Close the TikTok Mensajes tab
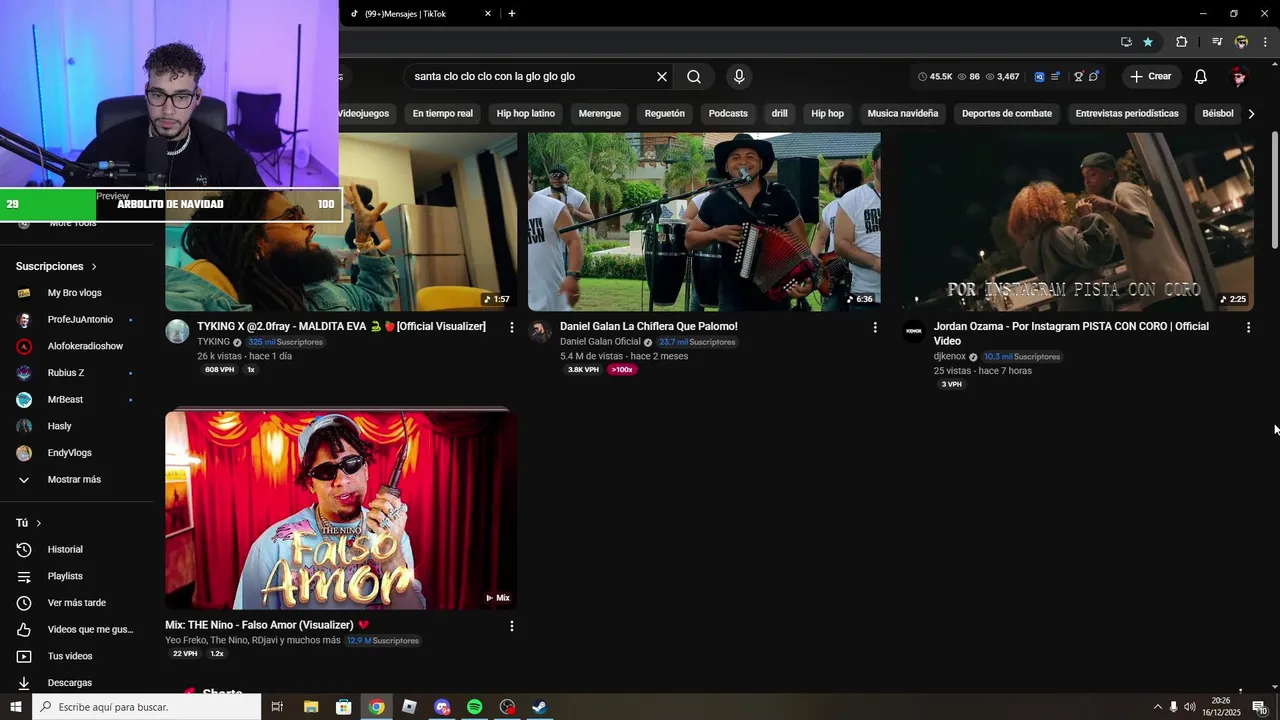 488,14
